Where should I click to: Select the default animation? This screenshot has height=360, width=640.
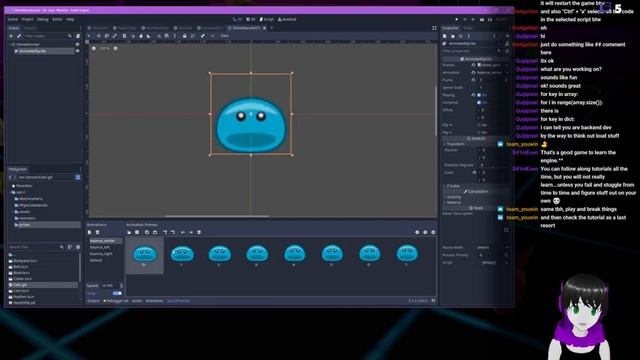[x=96, y=260]
